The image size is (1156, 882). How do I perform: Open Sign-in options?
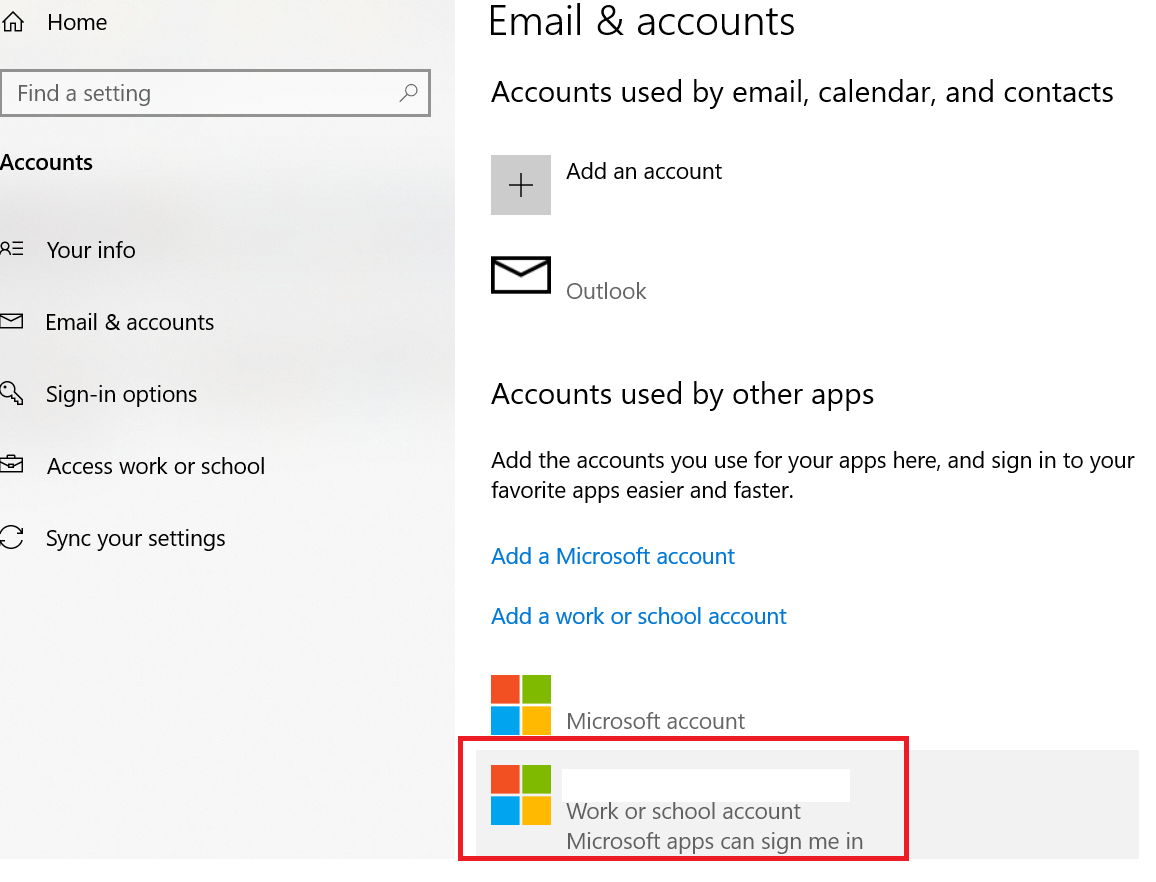pos(122,395)
